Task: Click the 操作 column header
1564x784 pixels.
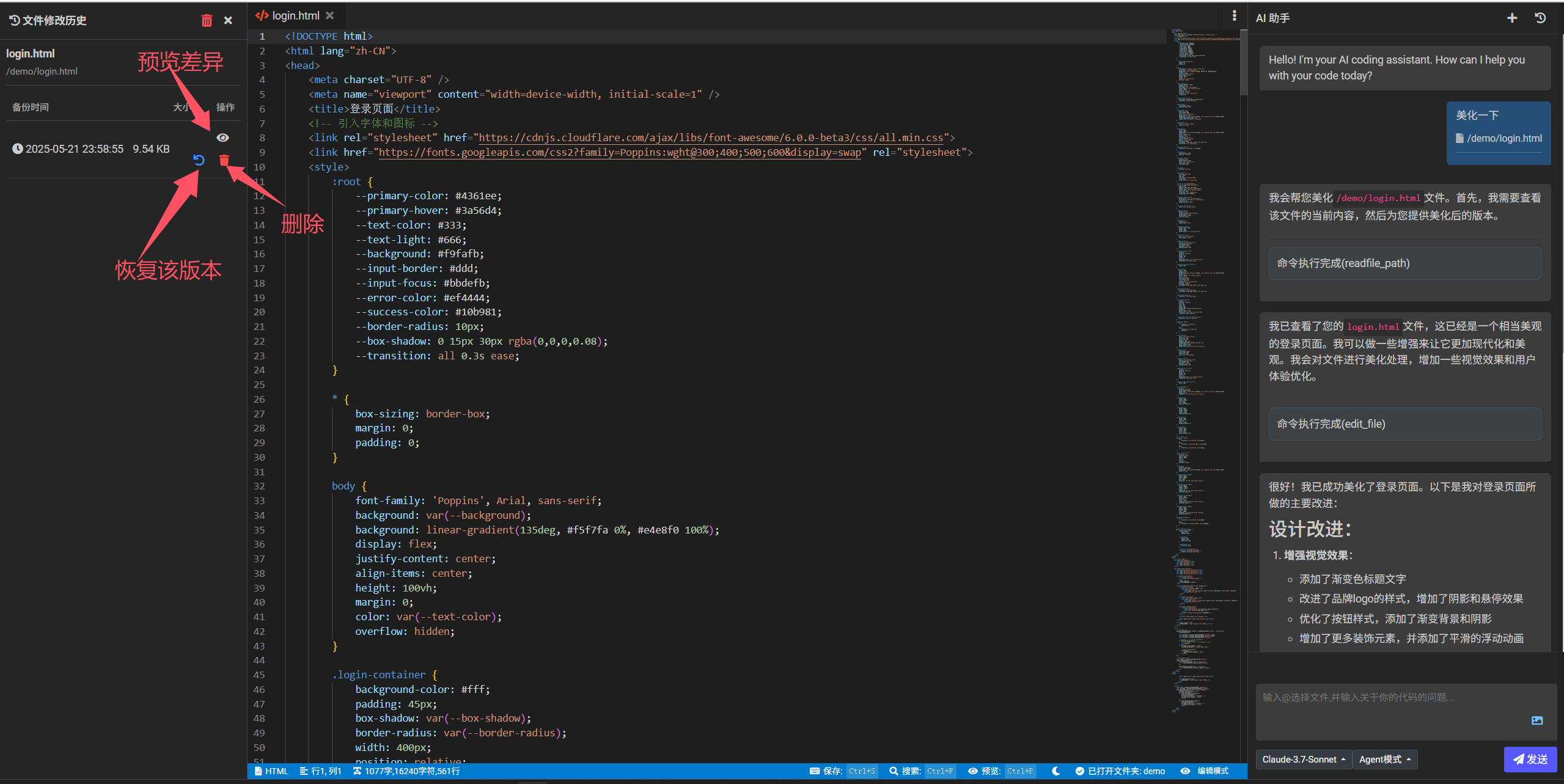Action: [225, 108]
